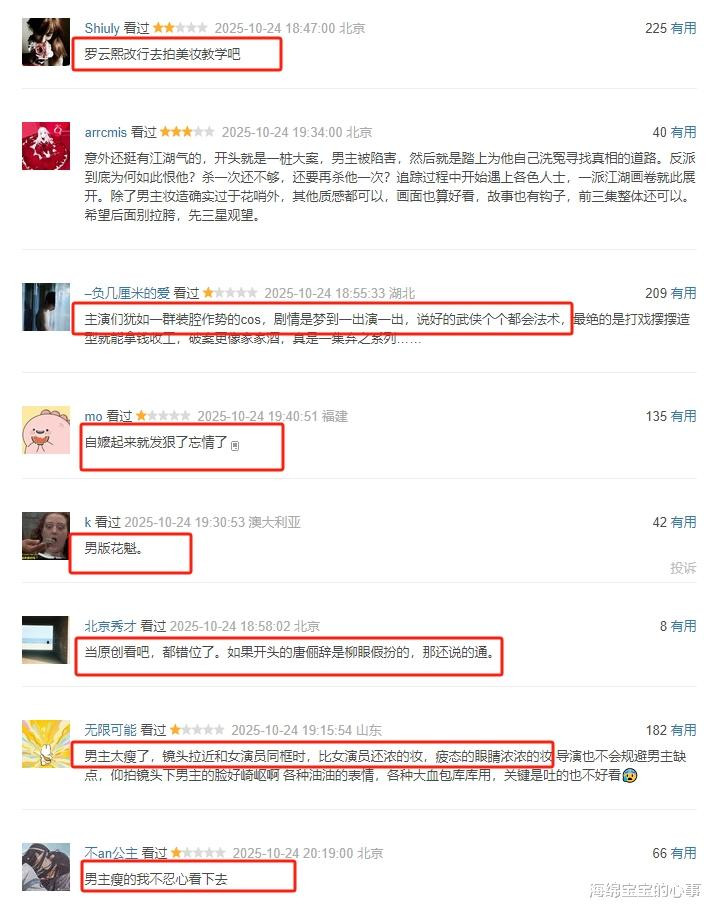The image size is (709, 909).
Task: Open the mo user's cartoon avatar
Action: 46,430
